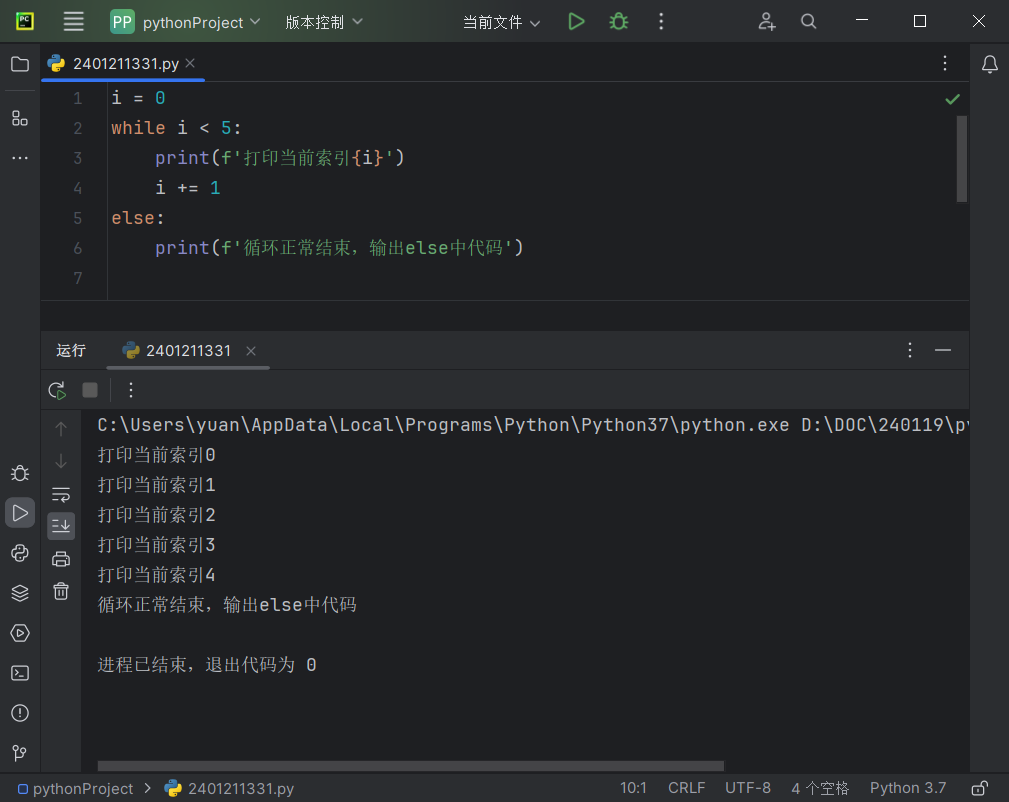Print the console output

[x=61, y=559]
